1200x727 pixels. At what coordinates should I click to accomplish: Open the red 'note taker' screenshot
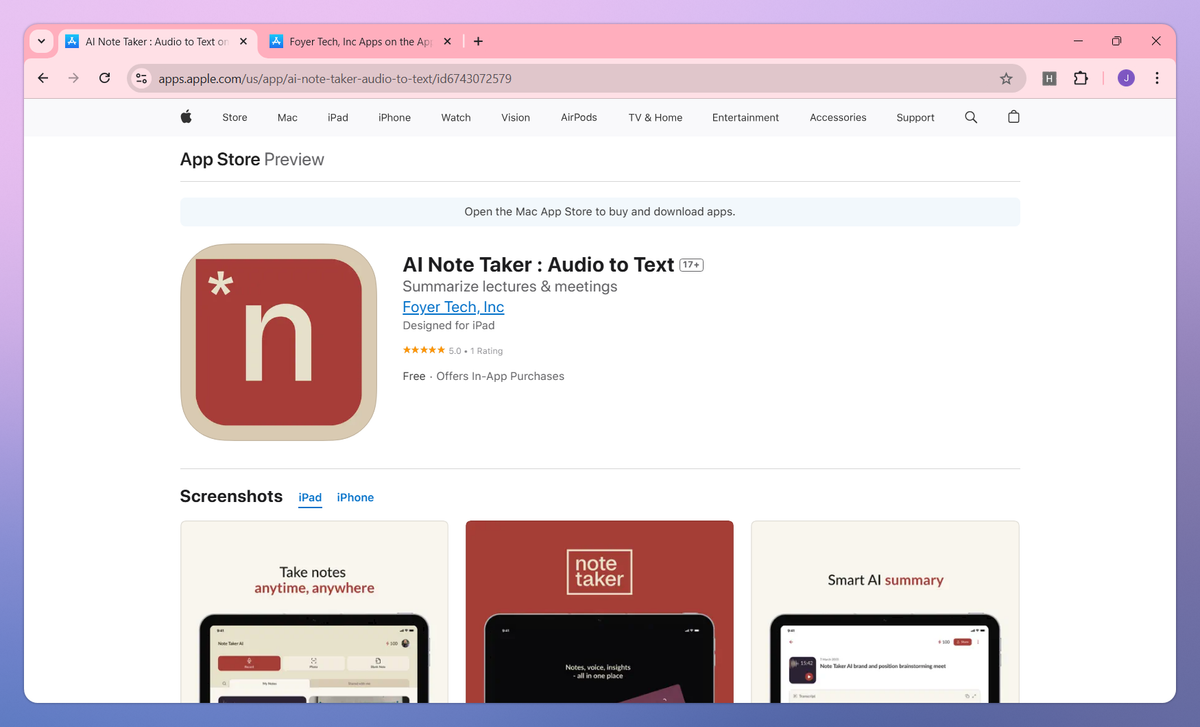[x=600, y=611]
